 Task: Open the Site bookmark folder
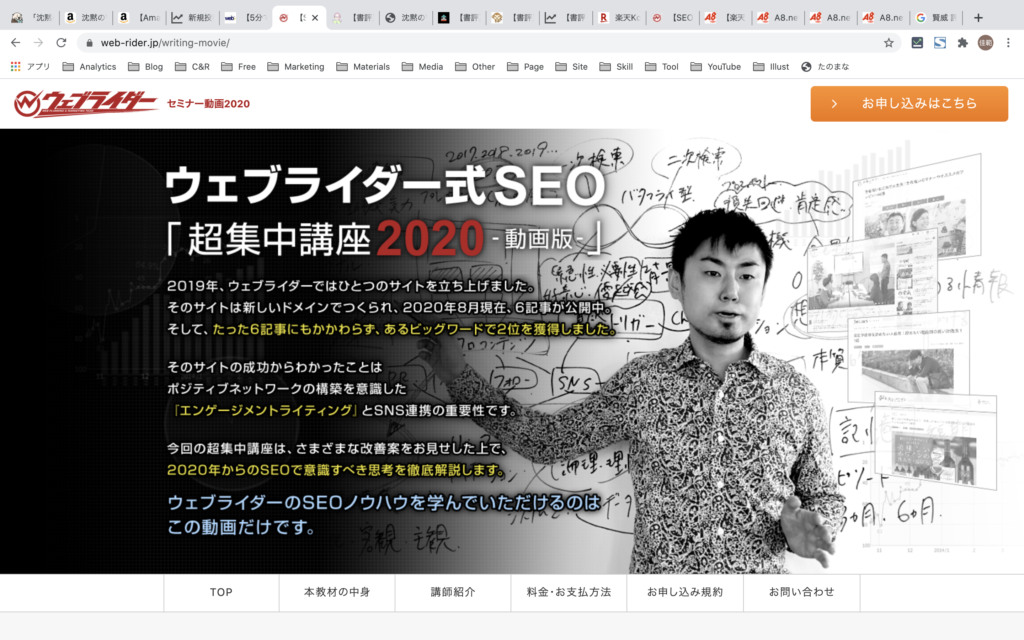(571, 67)
